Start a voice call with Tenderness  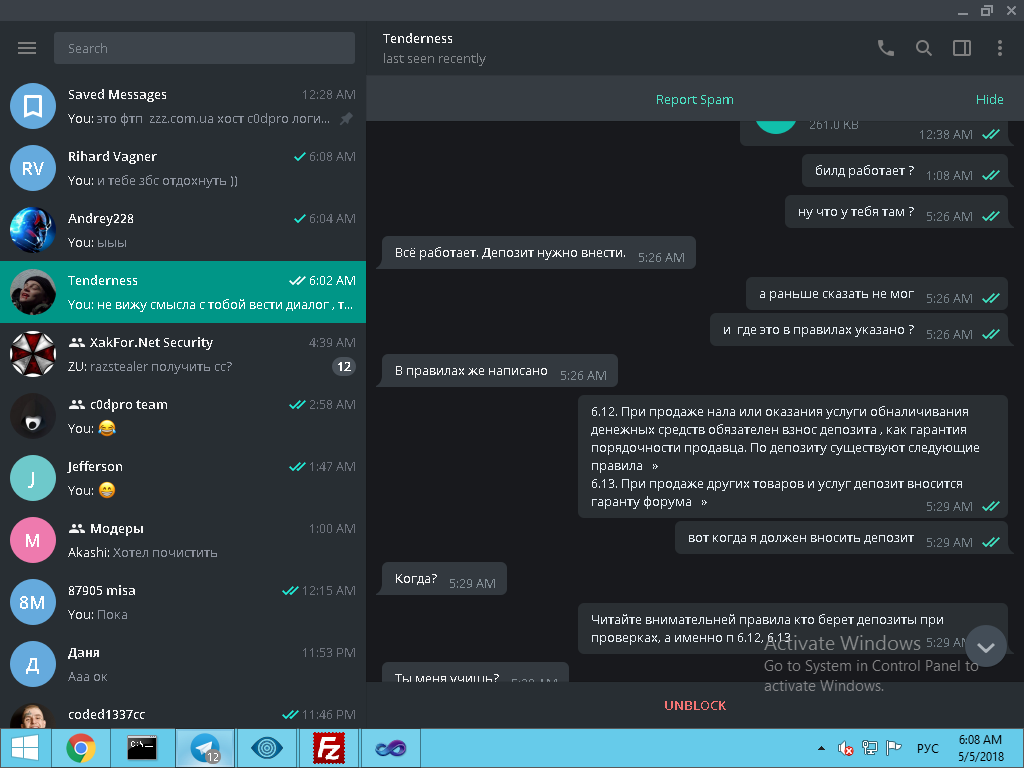point(885,48)
